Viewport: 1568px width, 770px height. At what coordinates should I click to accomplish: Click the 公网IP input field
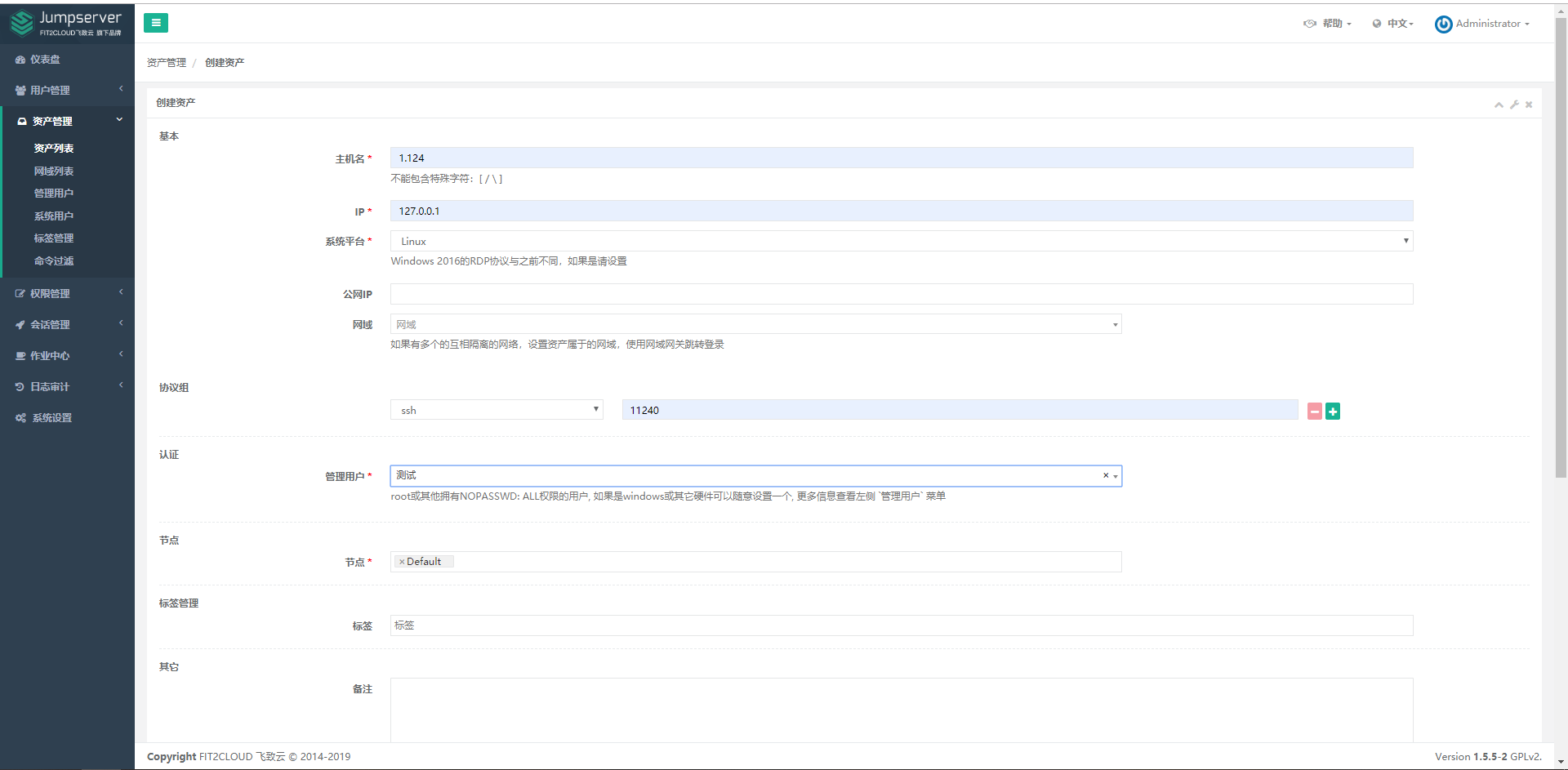tap(901, 294)
